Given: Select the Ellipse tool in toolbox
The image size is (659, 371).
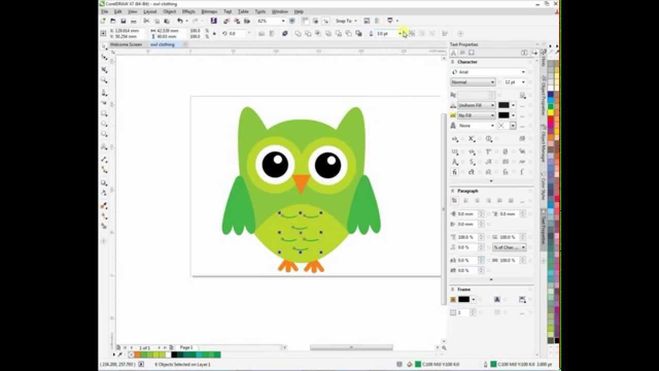Looking at the screenshot, I should click(105, 124).
